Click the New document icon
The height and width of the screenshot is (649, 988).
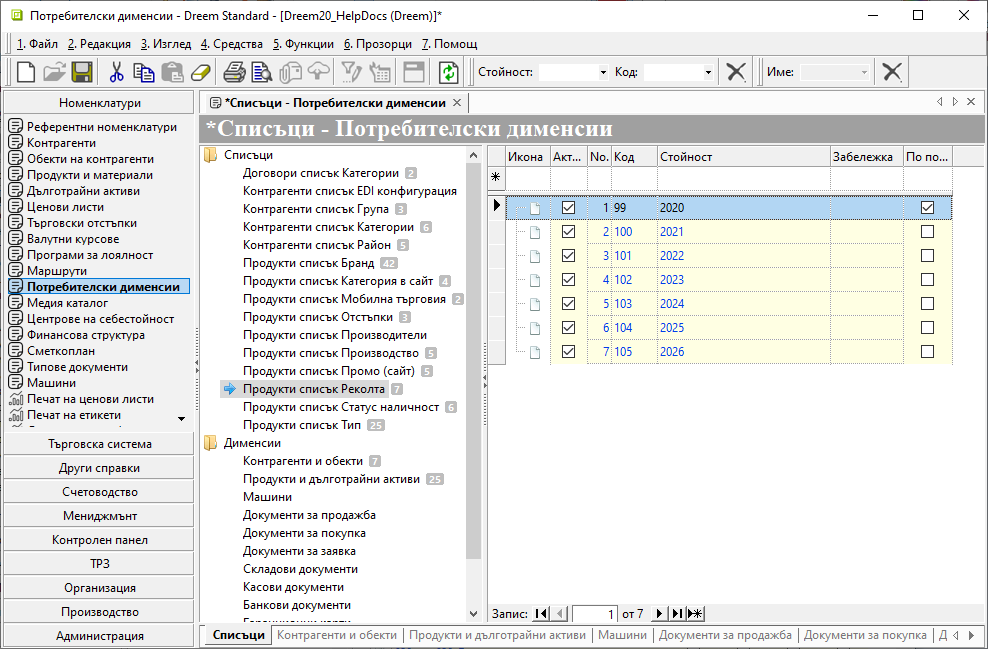pyautogui.click(x=26, y=72)
